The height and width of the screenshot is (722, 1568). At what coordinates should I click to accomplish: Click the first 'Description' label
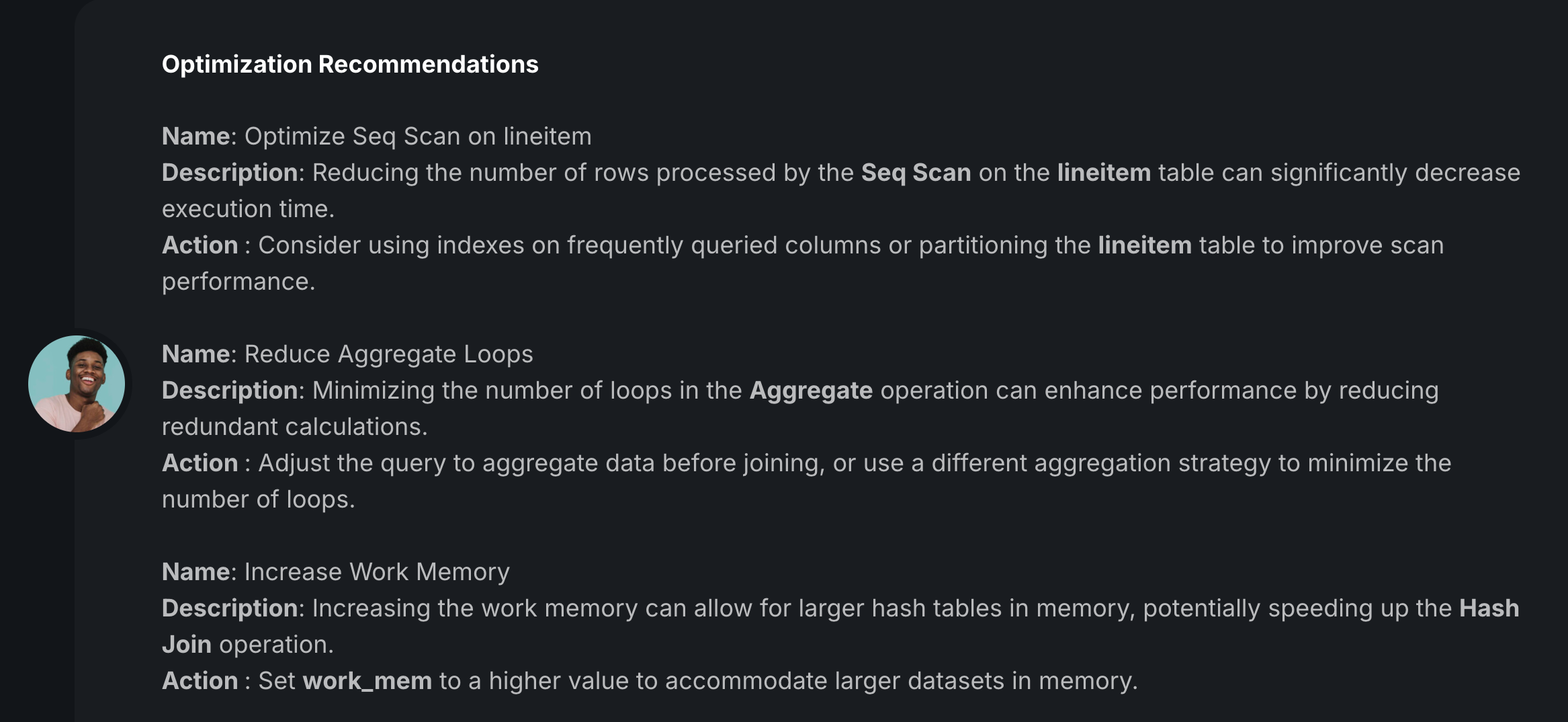click(230, 173)
